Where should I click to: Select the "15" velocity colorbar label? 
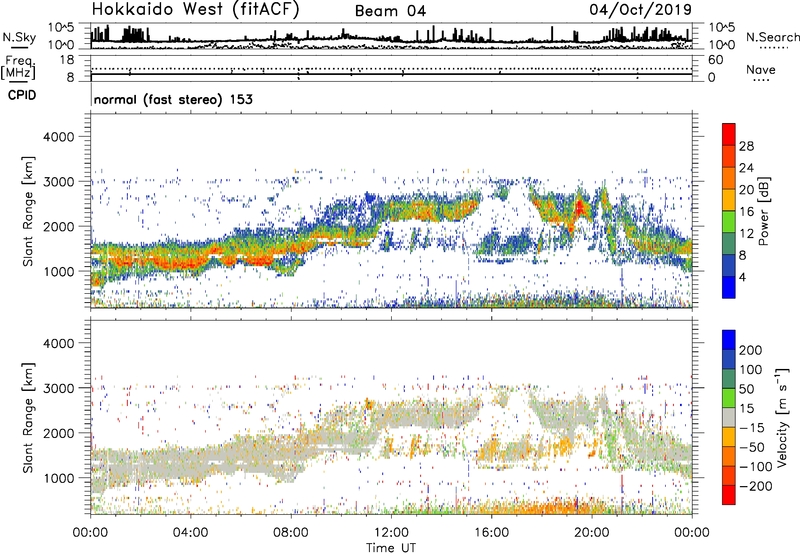tap(746, 409)
